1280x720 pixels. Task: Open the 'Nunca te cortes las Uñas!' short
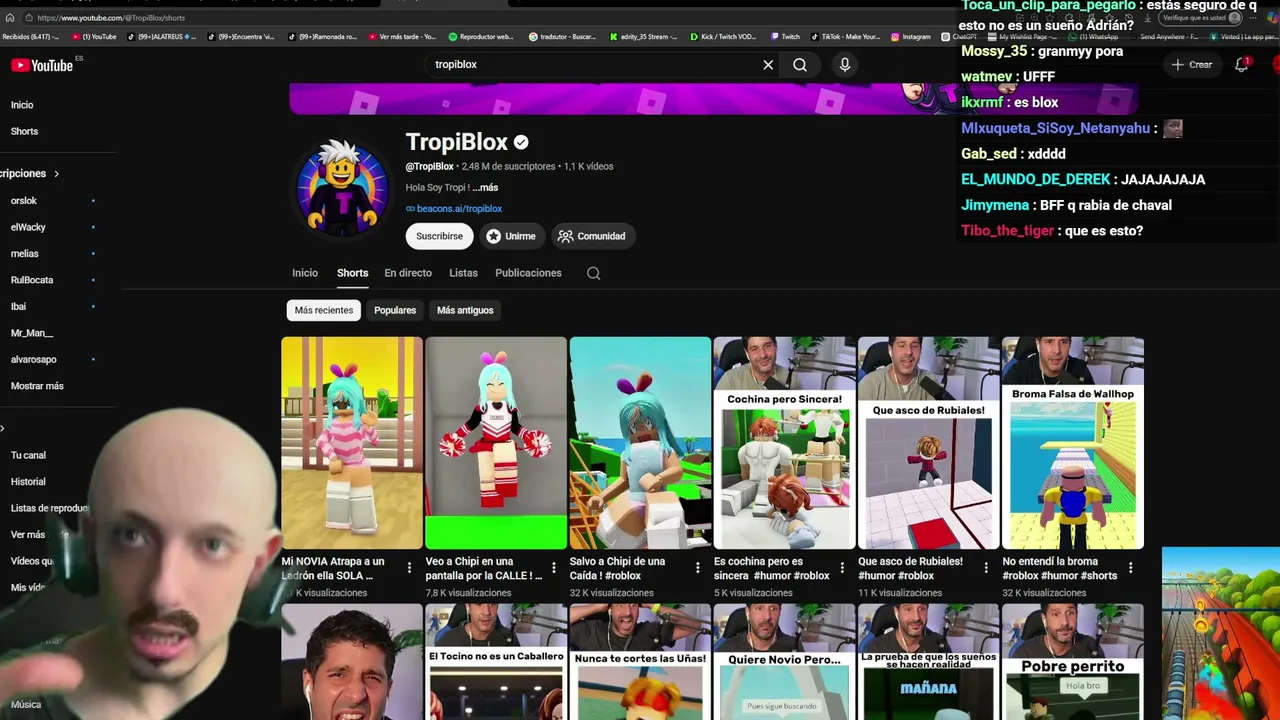(640, 662)
